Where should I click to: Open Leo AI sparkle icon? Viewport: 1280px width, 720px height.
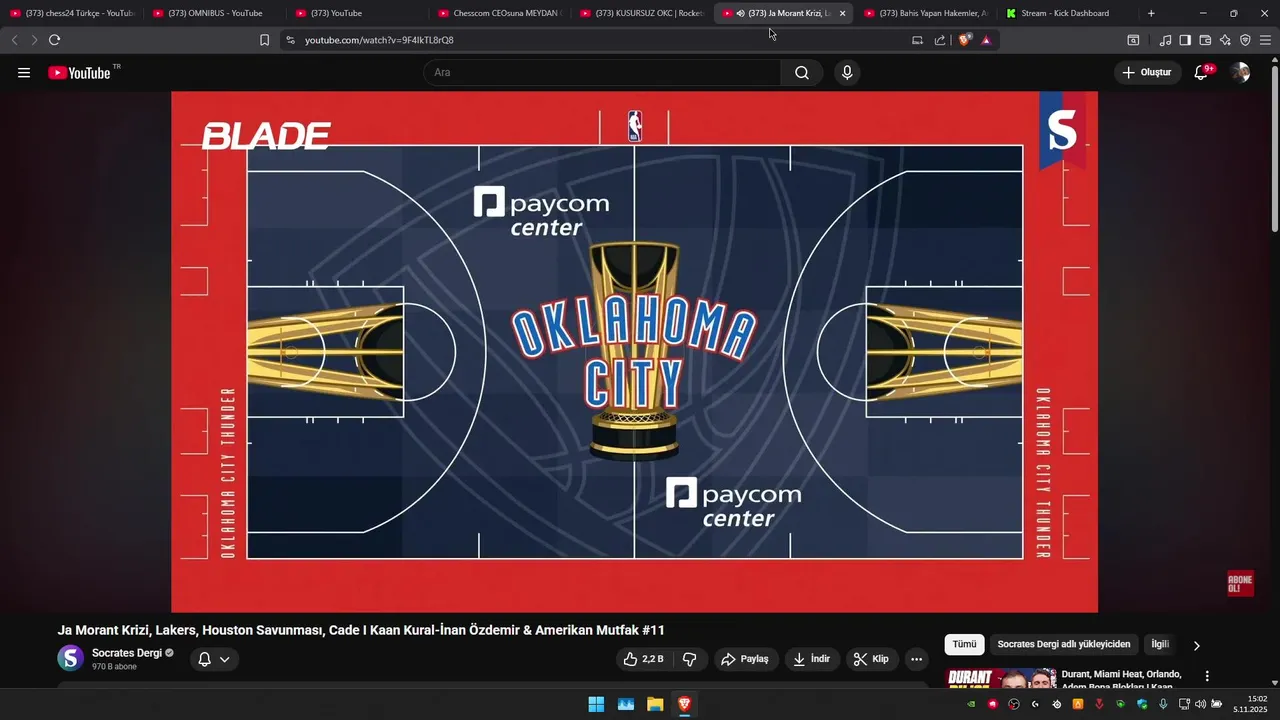1225,40
